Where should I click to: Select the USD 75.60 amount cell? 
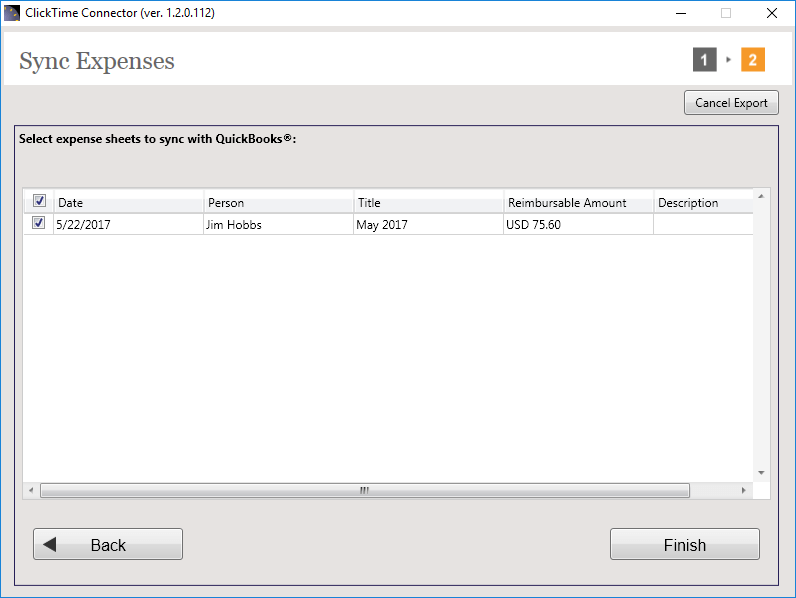pyautogui.click(x=578, y=224)
